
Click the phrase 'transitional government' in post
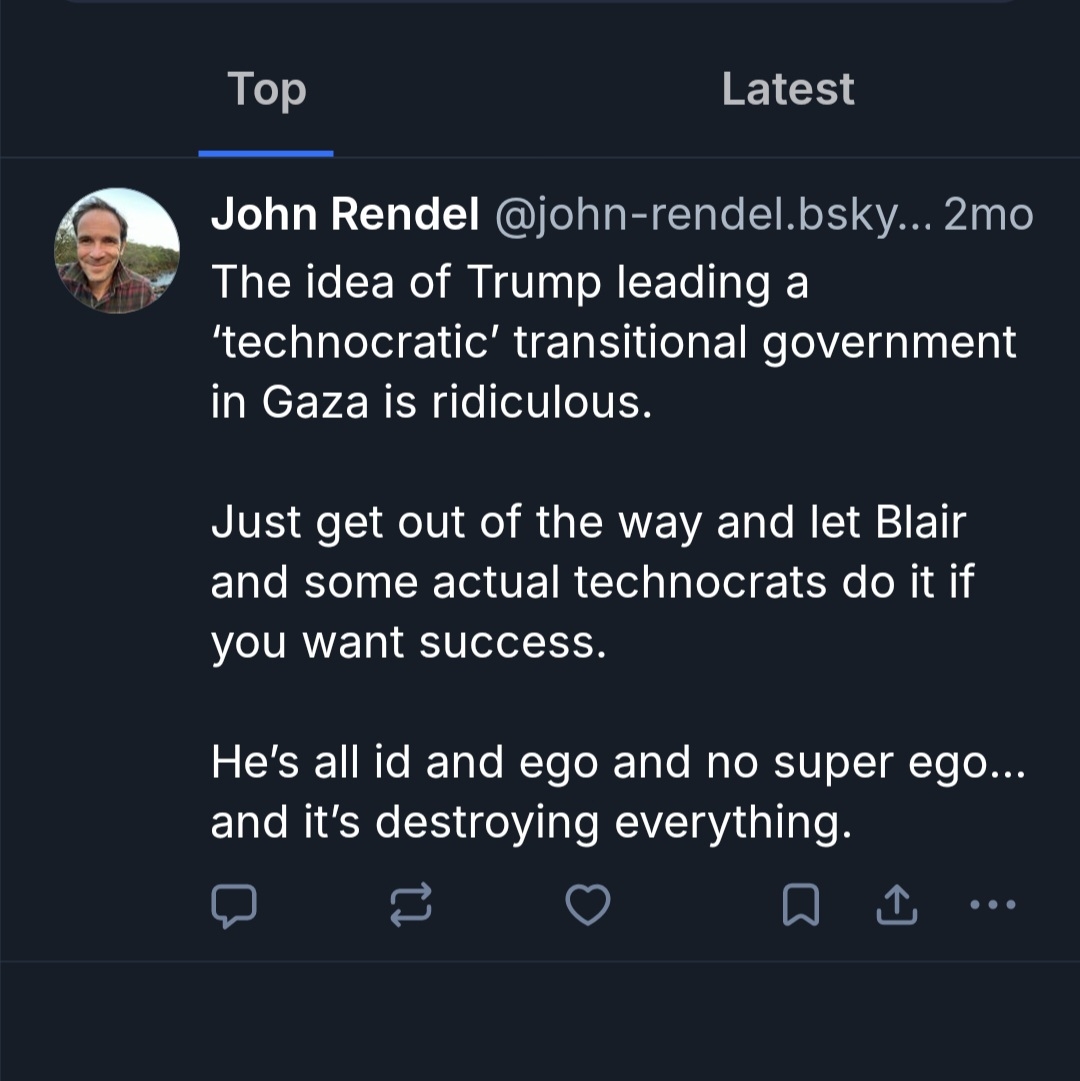(x=765, y=343)
